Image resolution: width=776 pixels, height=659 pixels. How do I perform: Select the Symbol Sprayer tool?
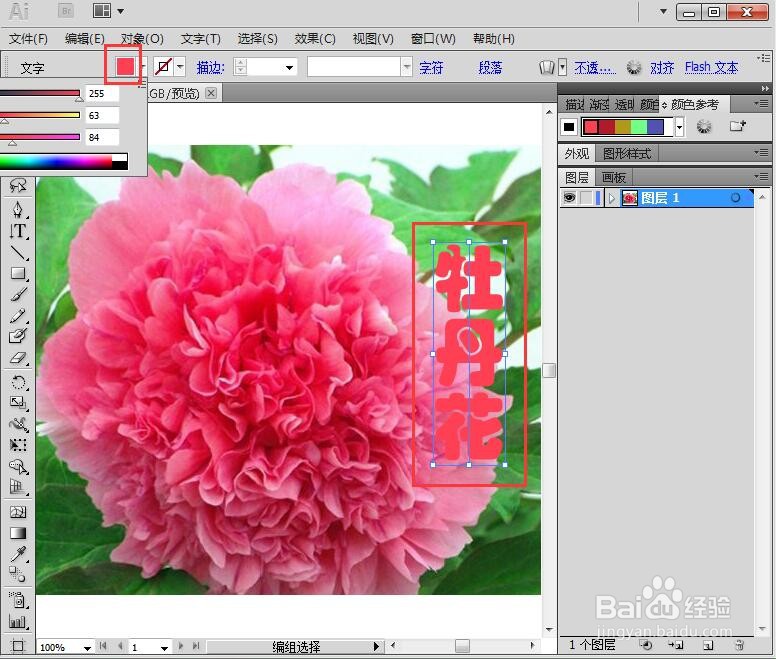click(18, 600)
